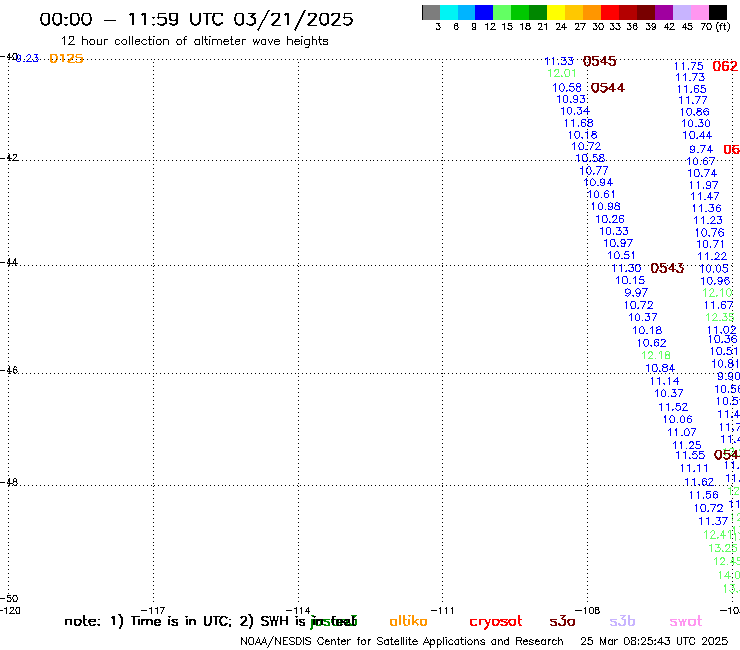Click the wave height value 10.84
Viewport: 740px width, 650px height.
pos(660,368)
